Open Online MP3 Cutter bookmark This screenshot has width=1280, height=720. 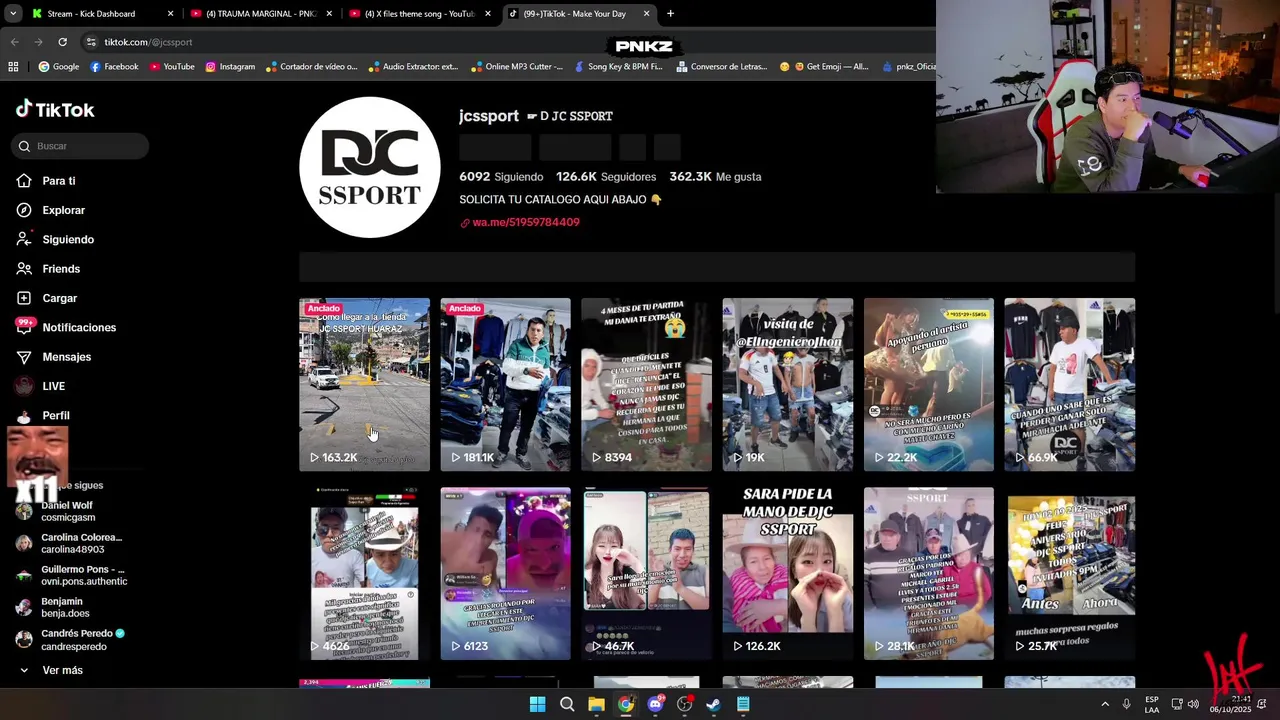coord(516,67)
